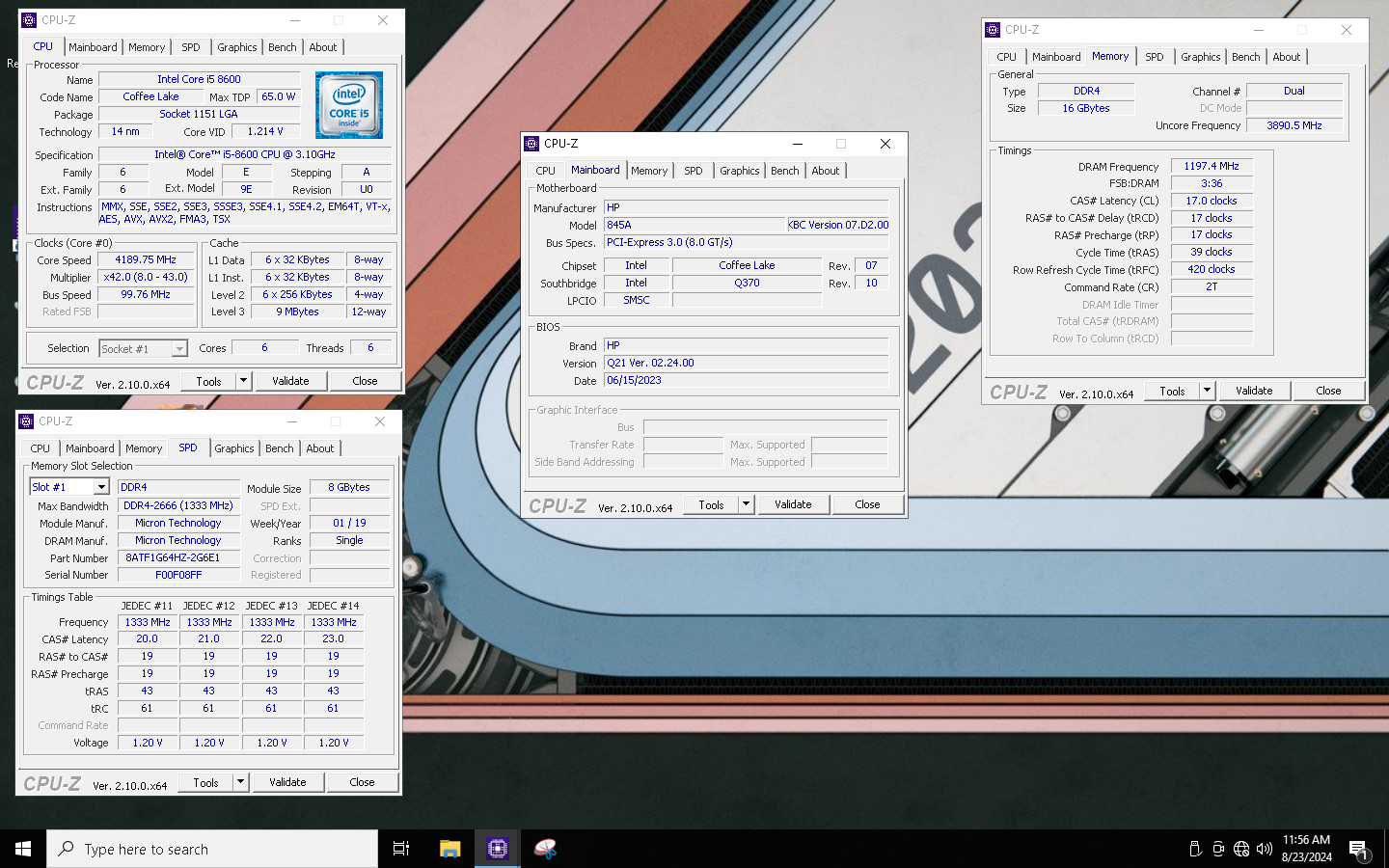This screenshot has width=1389, height=868.
Task: Click the DRAM Frequency 1197.4 MHz value
Action: pyautogui.click(x=1212, y=166)
